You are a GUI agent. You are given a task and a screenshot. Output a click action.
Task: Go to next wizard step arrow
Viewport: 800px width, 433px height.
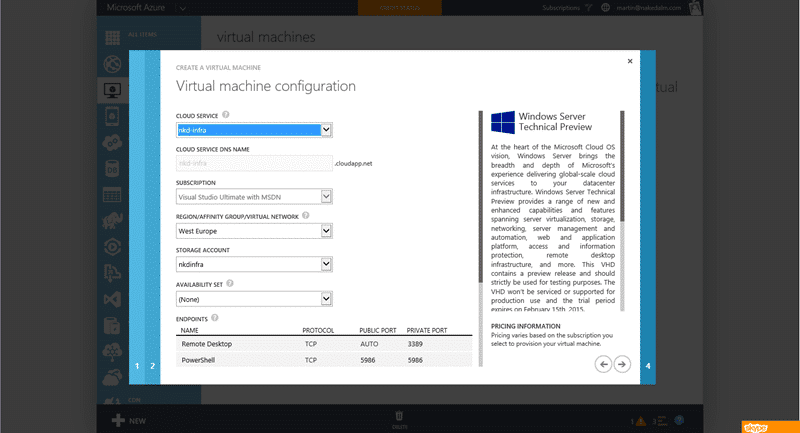tap(622, 364)
